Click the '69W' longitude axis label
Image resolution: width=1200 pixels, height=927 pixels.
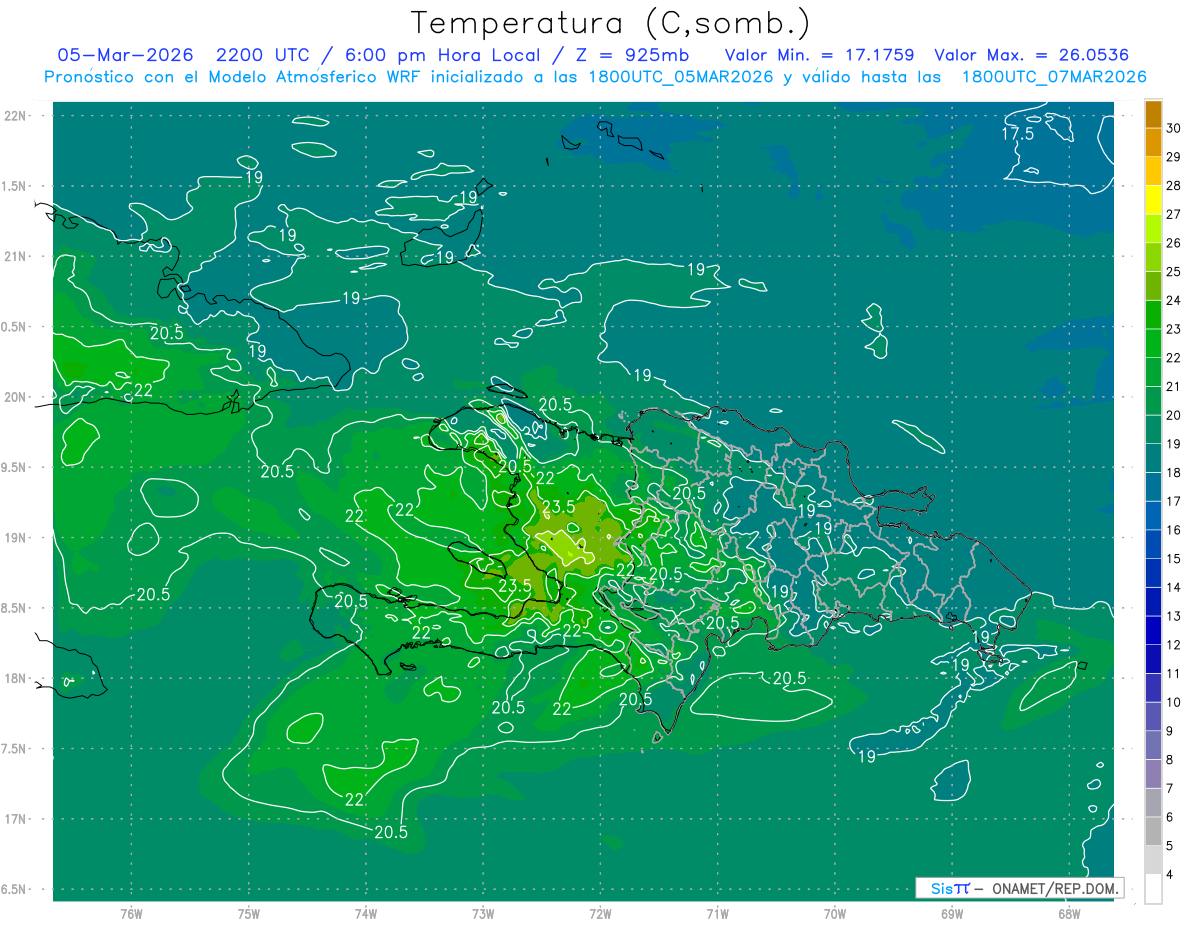click(952, 913)
